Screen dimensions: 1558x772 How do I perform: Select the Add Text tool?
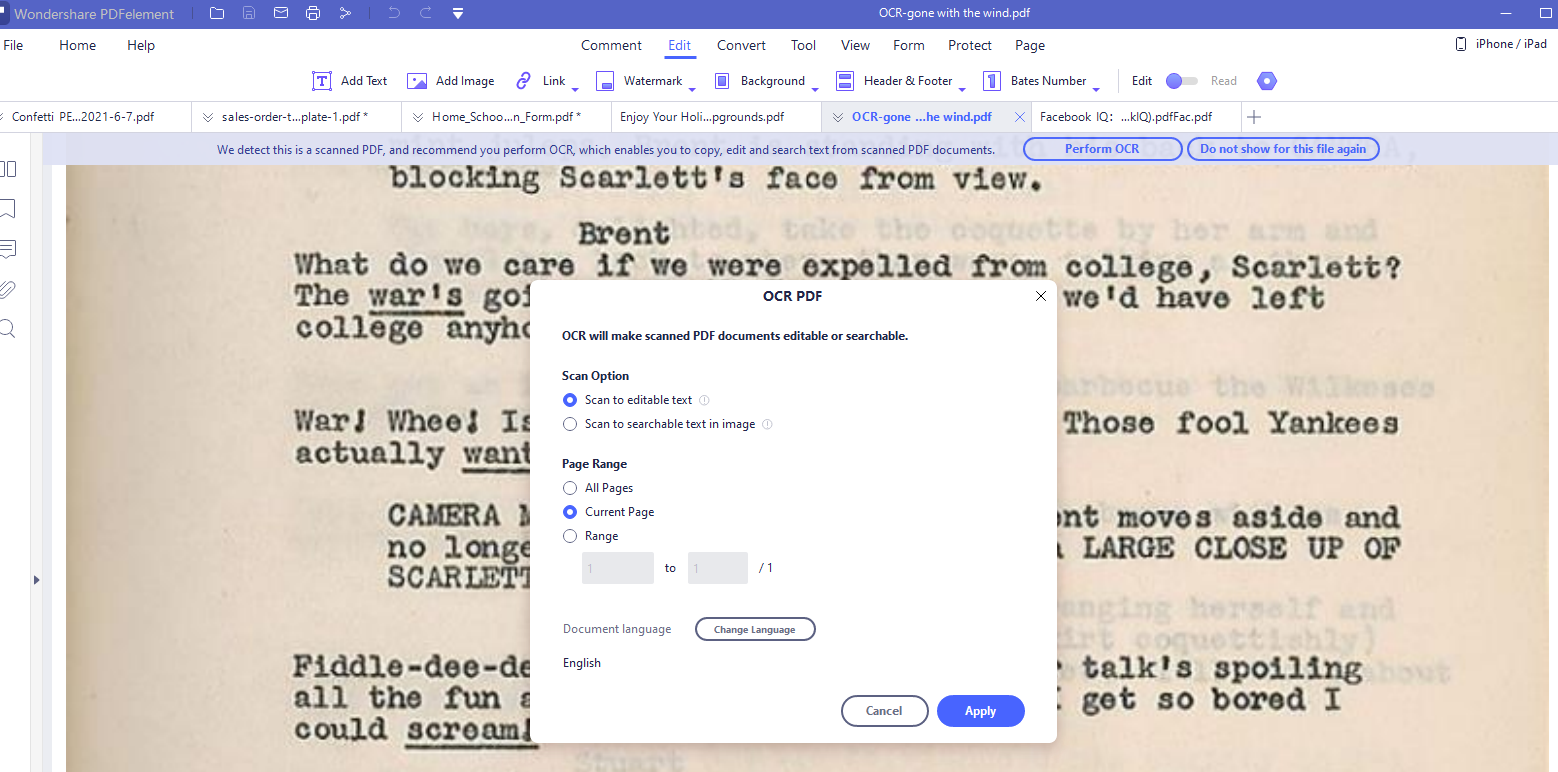[x=350, y=81]
